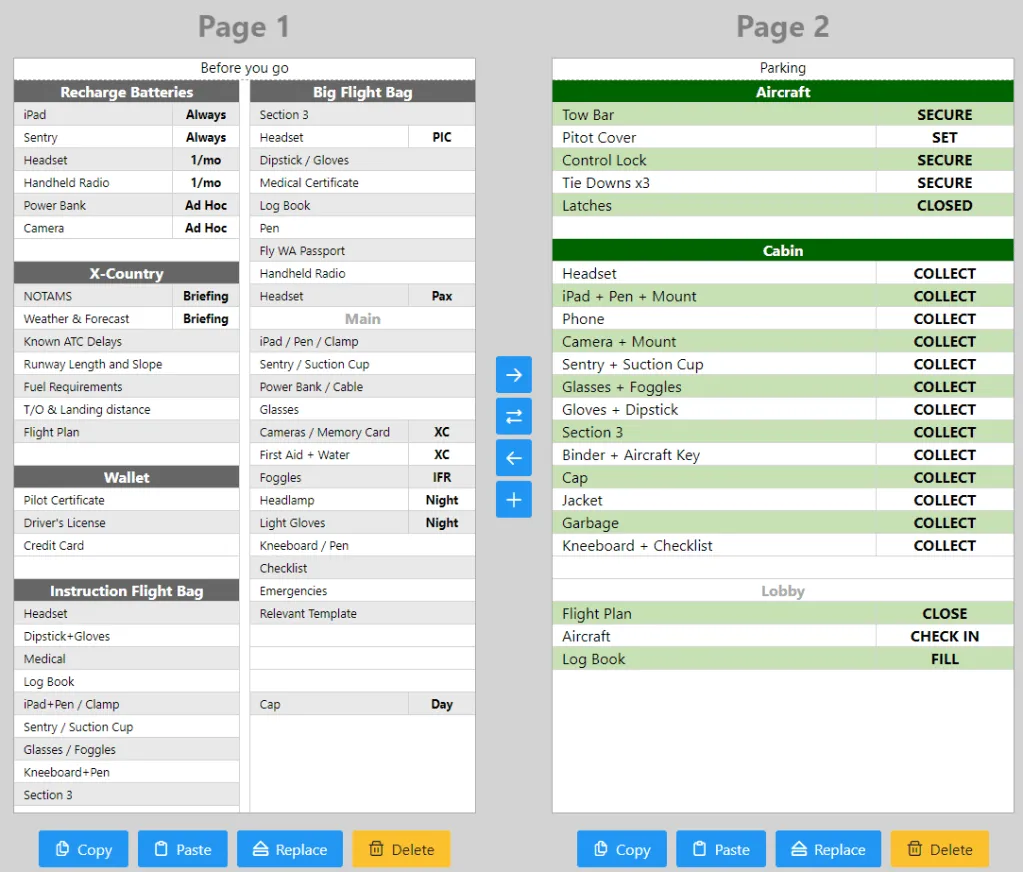Click the left arrow copy-to-Page-1 icon
Screen dimensions: 1023x872
513,458
